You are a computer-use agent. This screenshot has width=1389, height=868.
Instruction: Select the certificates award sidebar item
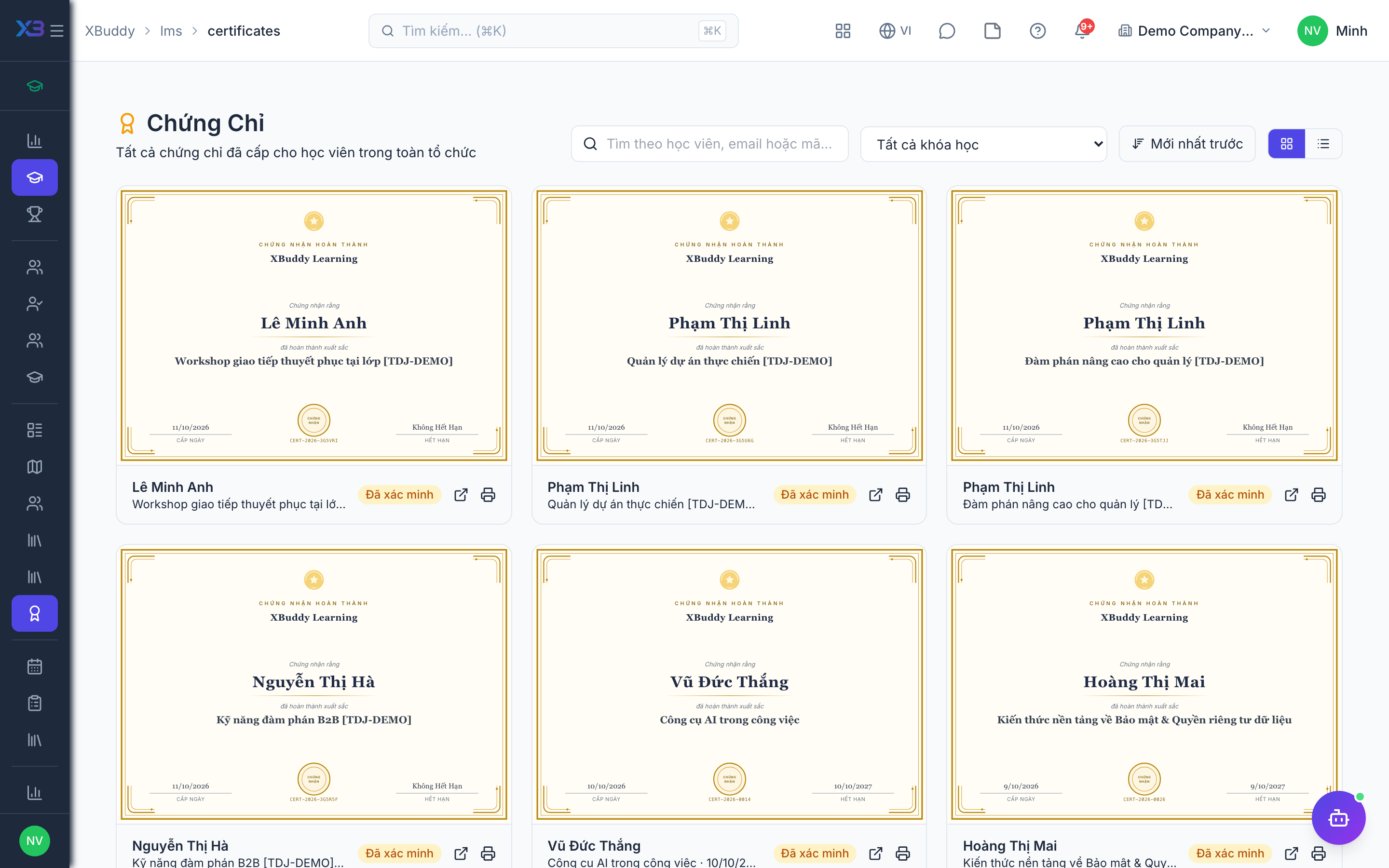(x=34, y=614)
